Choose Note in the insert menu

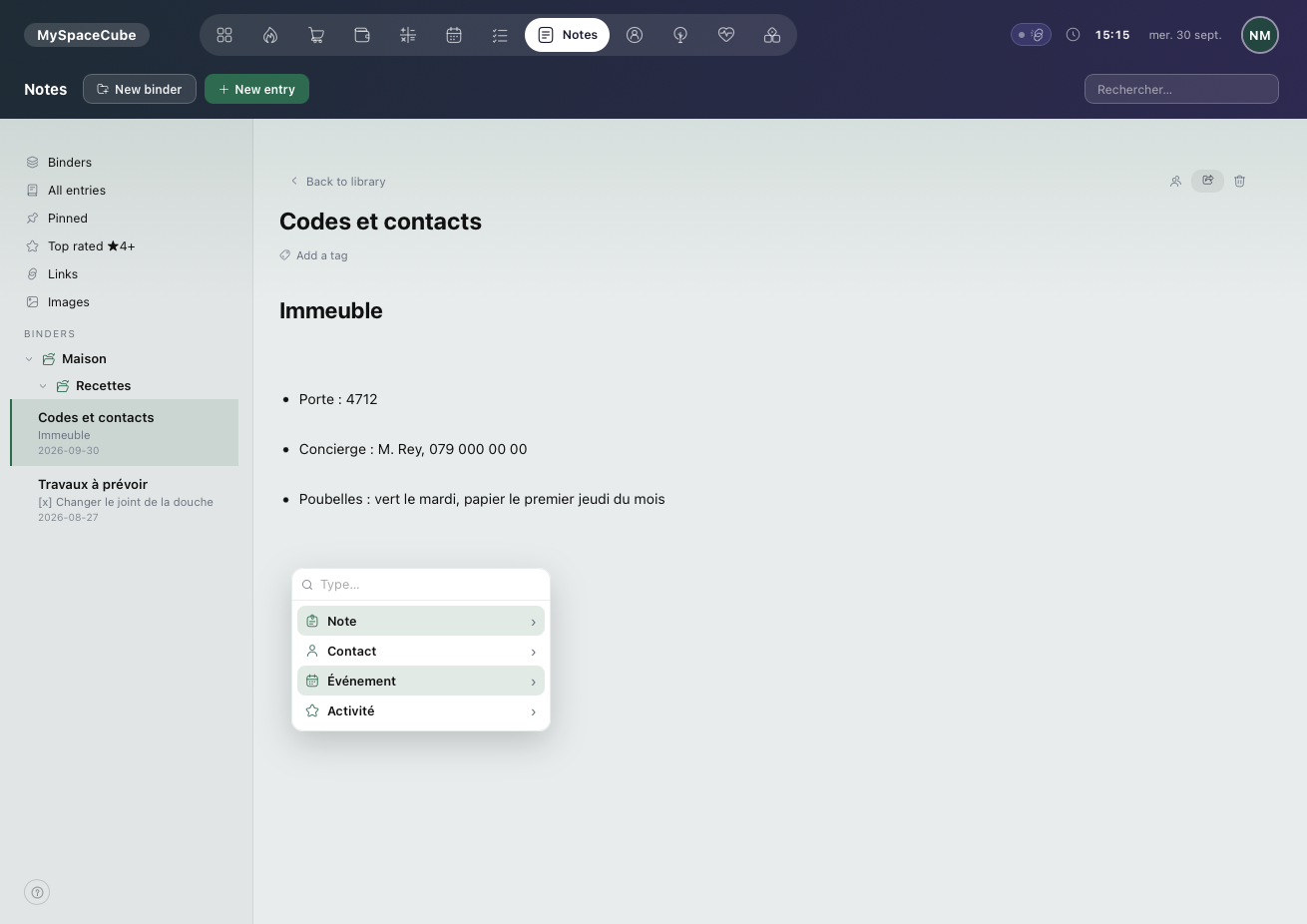pyautogui.click(x=421, y=621)
